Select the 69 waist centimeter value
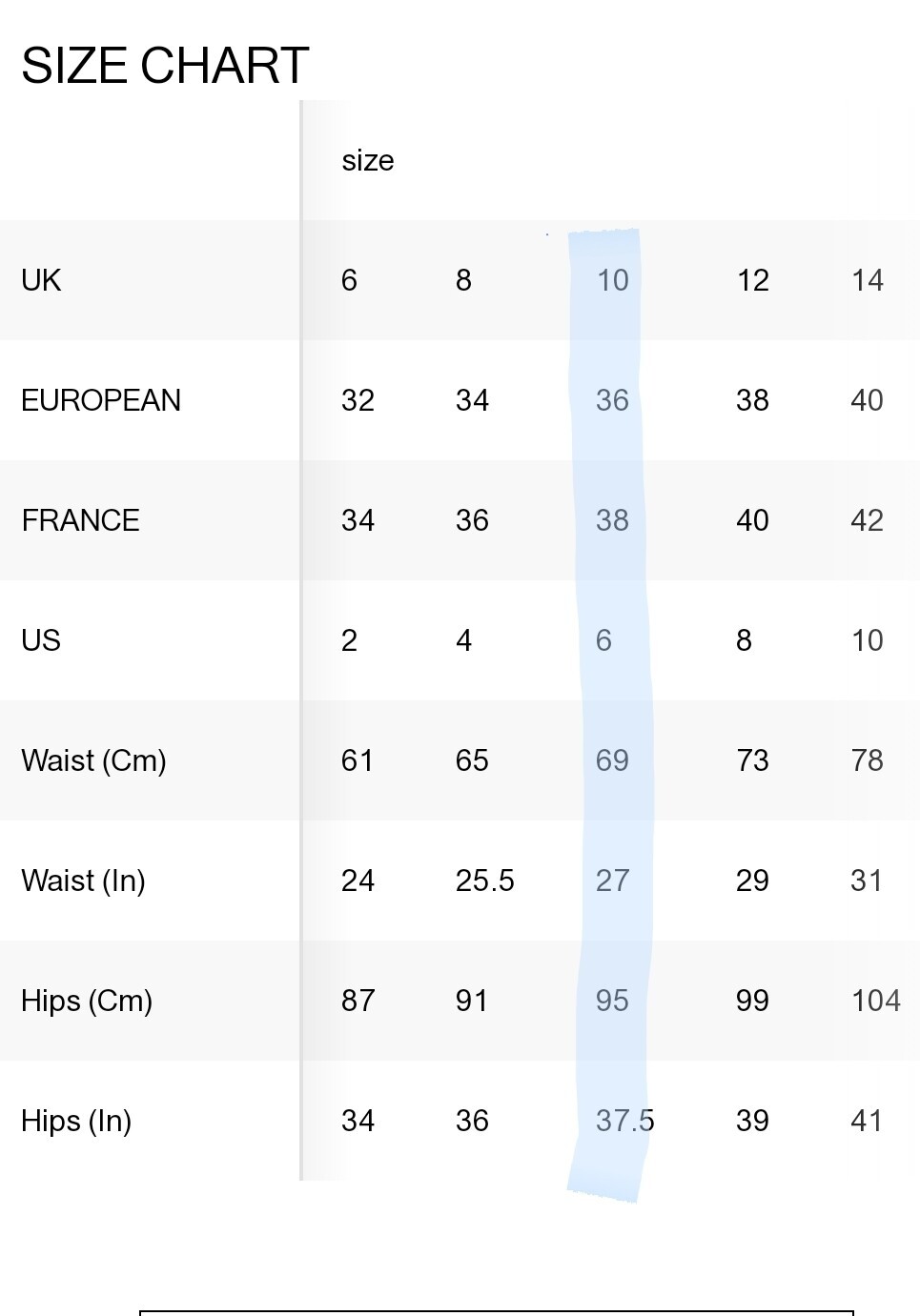 tap(612, 760)
